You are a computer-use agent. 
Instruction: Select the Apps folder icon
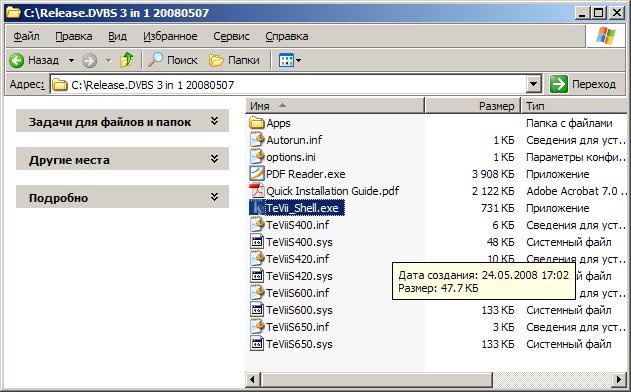[x=256, y=123]
